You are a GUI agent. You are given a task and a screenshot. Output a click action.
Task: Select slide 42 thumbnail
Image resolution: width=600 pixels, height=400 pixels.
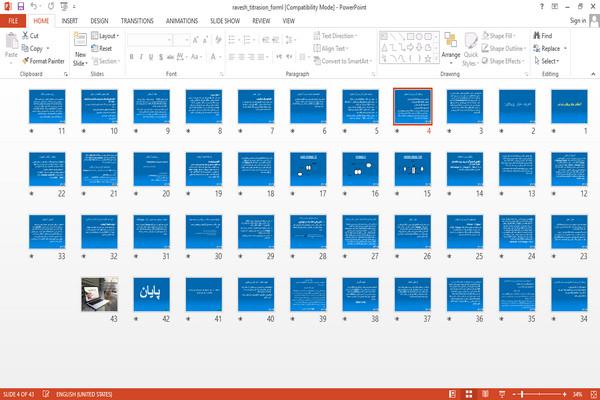pos(152,294)
